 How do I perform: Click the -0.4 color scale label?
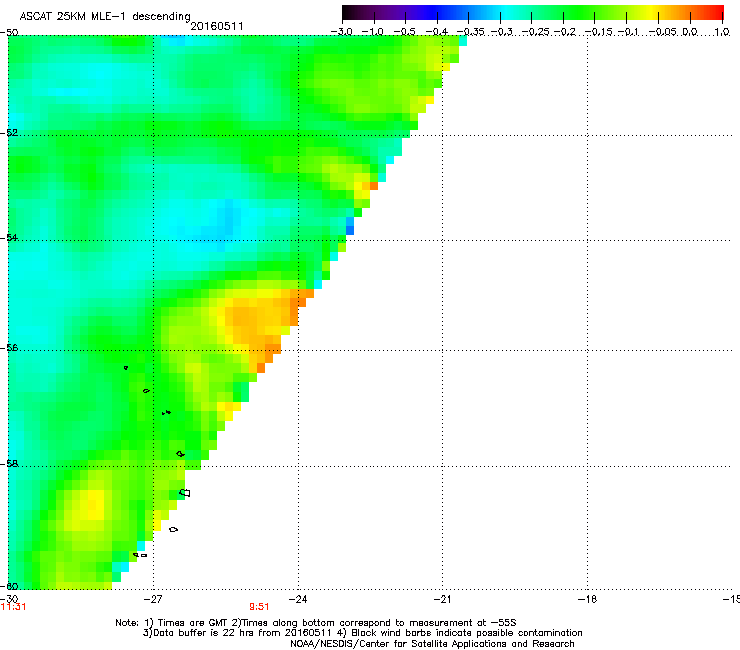[437, 32]
